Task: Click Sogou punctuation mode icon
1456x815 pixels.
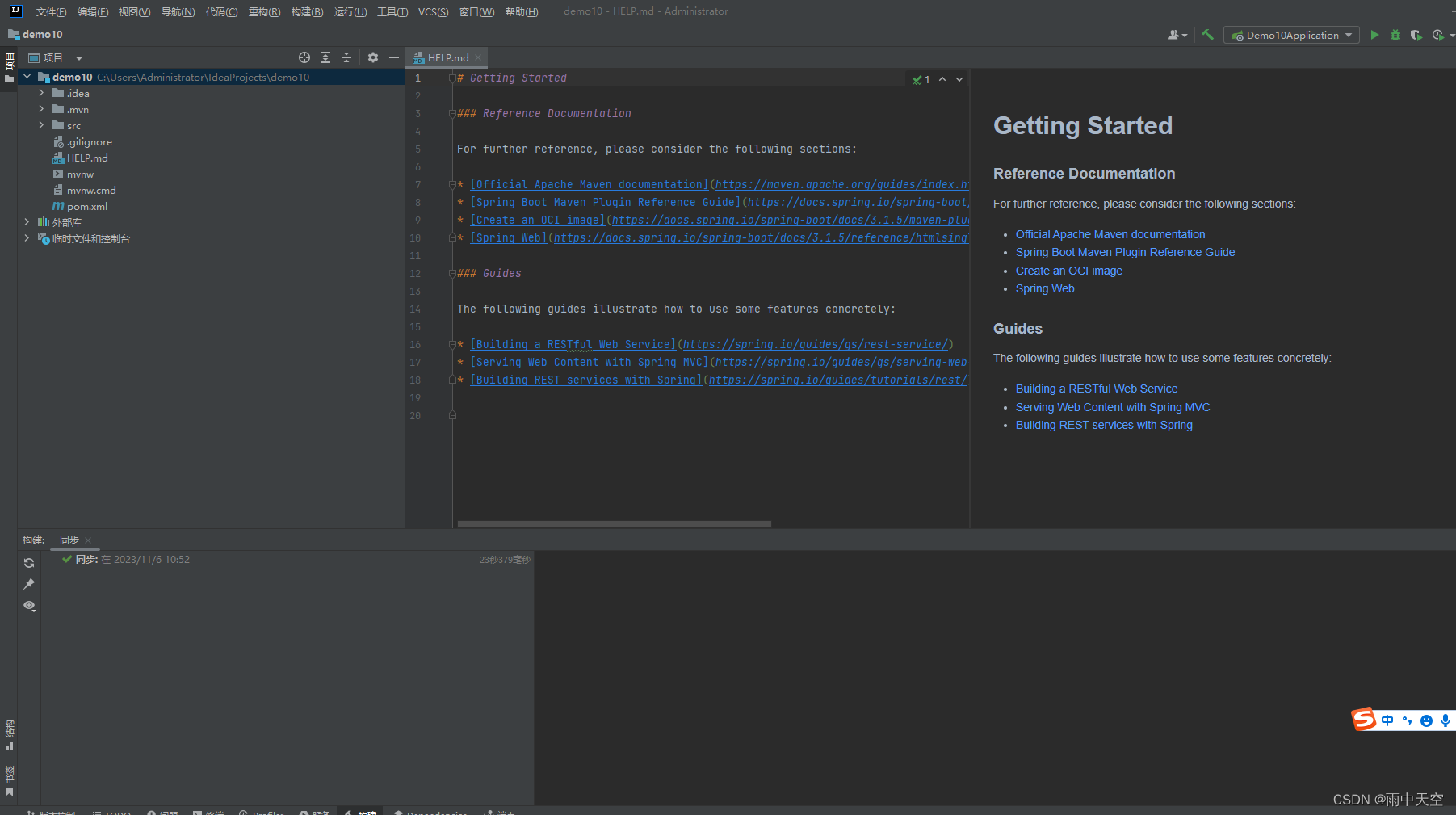Action: coord(1408,720)
